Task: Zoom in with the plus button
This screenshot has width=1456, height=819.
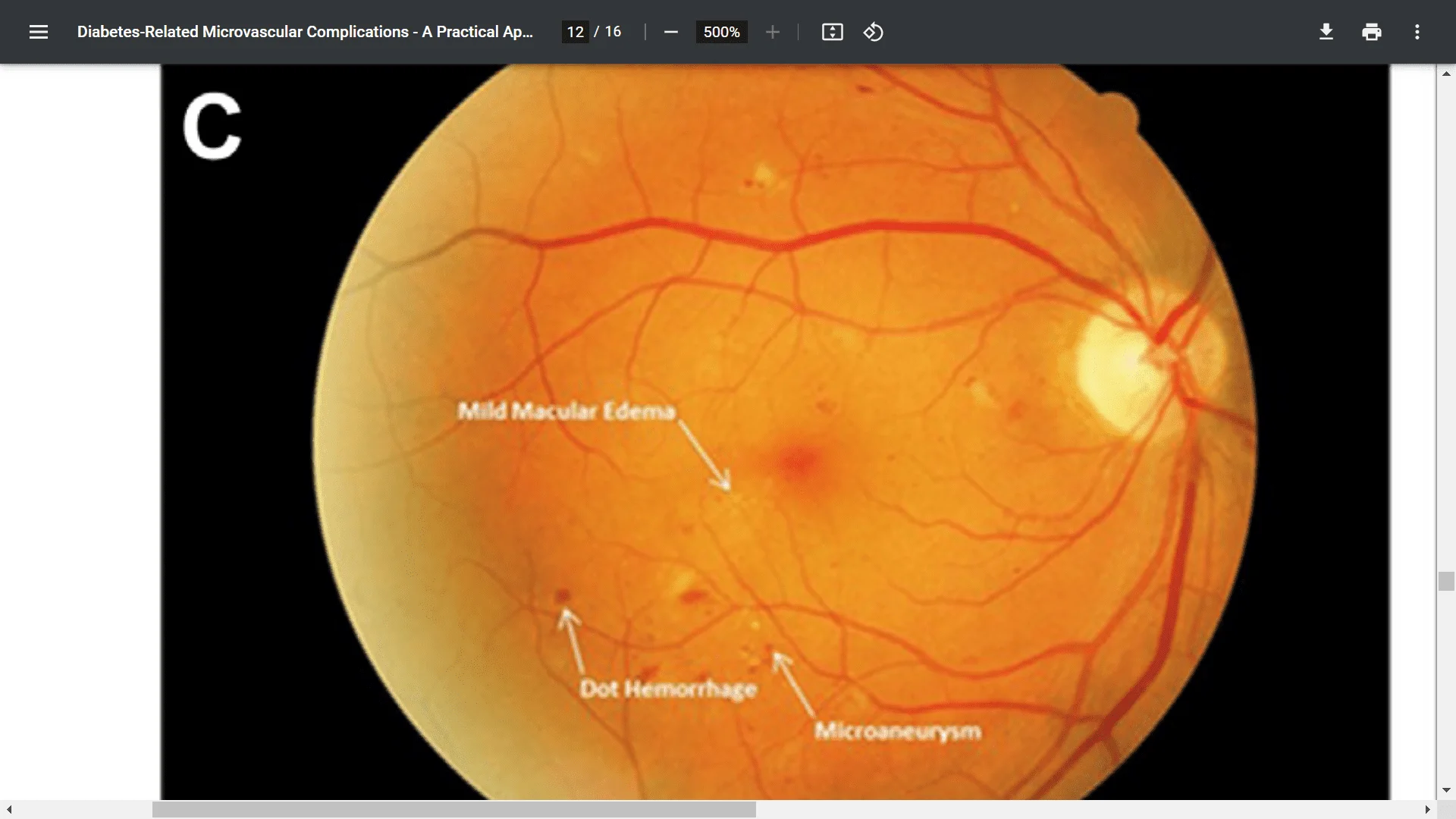Action: 773,32
